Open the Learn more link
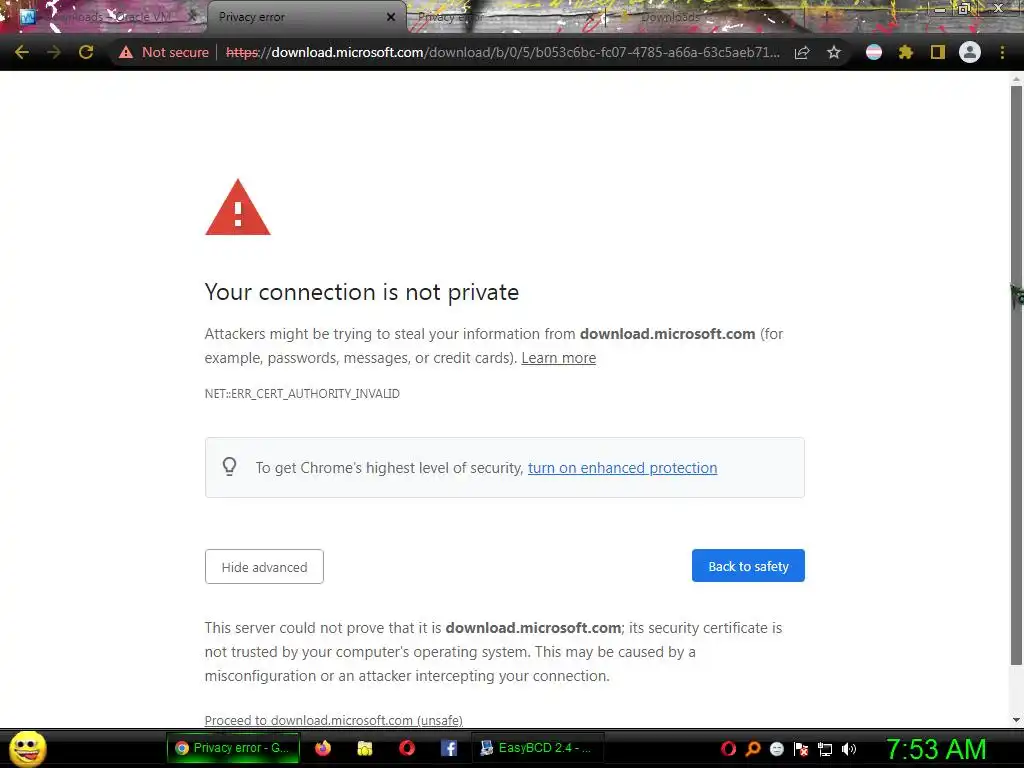The height and width of the screenshot is (768, 1024). click(x=558, y=358)
